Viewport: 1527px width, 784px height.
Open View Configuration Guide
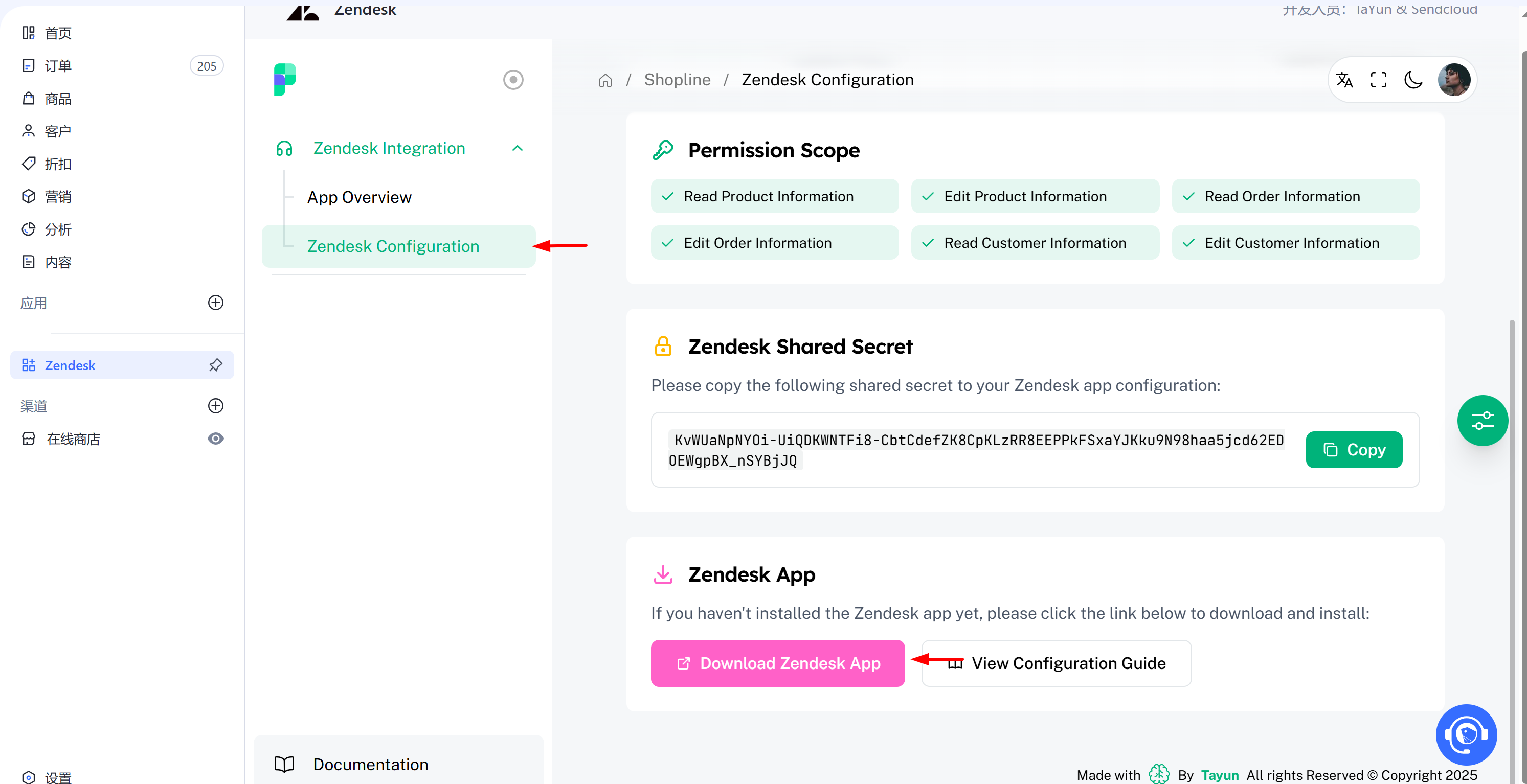pos(1057,663)
